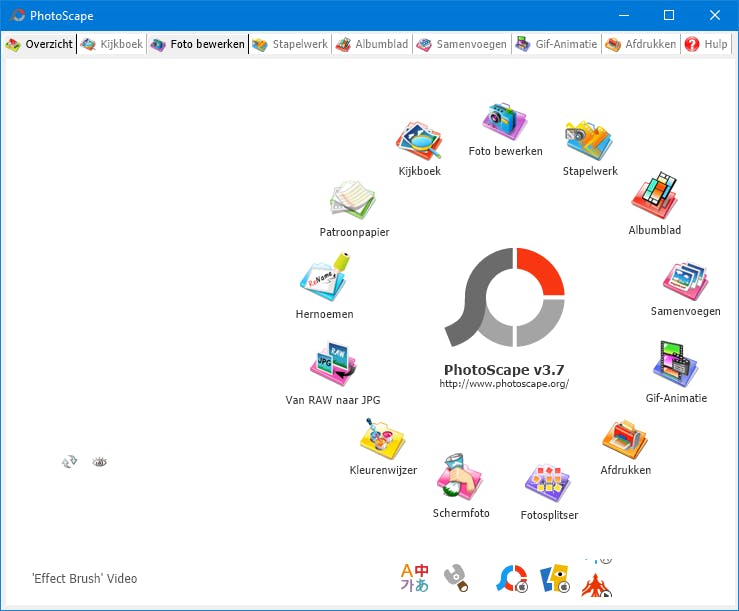Visit the http://www.photoscape.org/ link
This screenshot has height=611, width=739.
504,384
